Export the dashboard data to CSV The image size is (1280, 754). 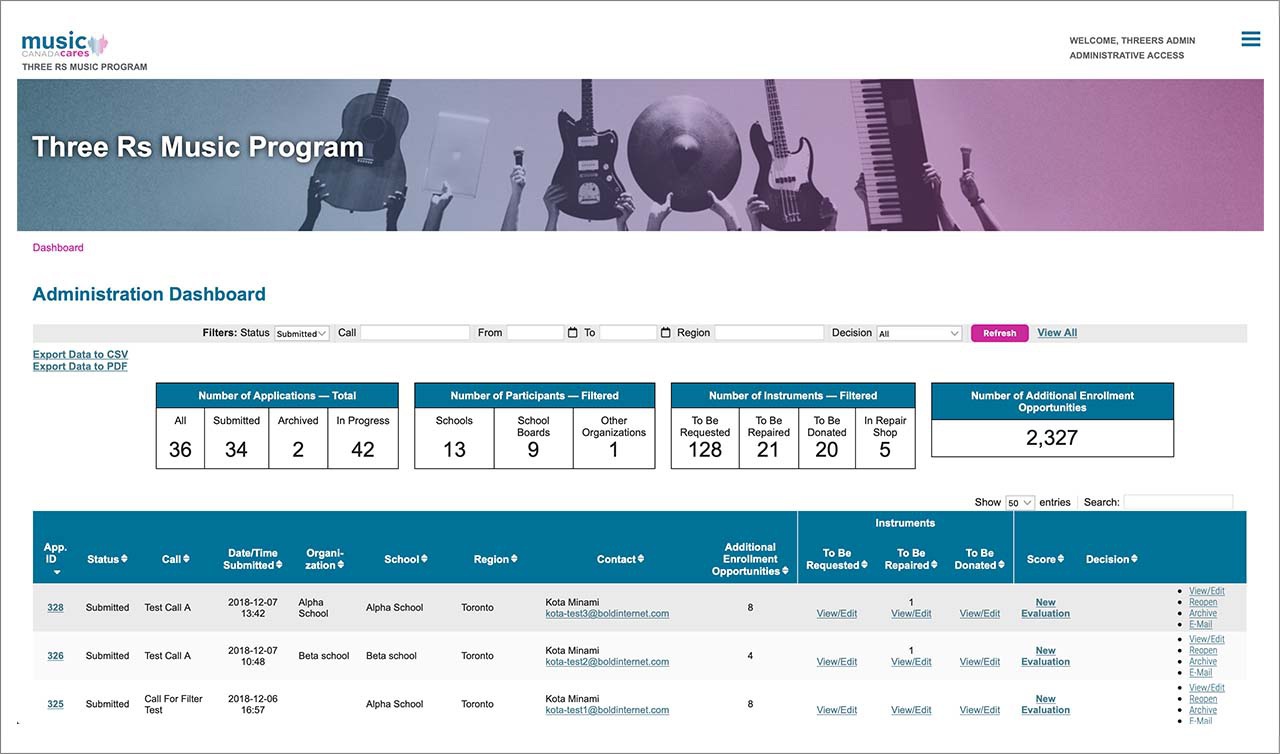tap(80, 354)
